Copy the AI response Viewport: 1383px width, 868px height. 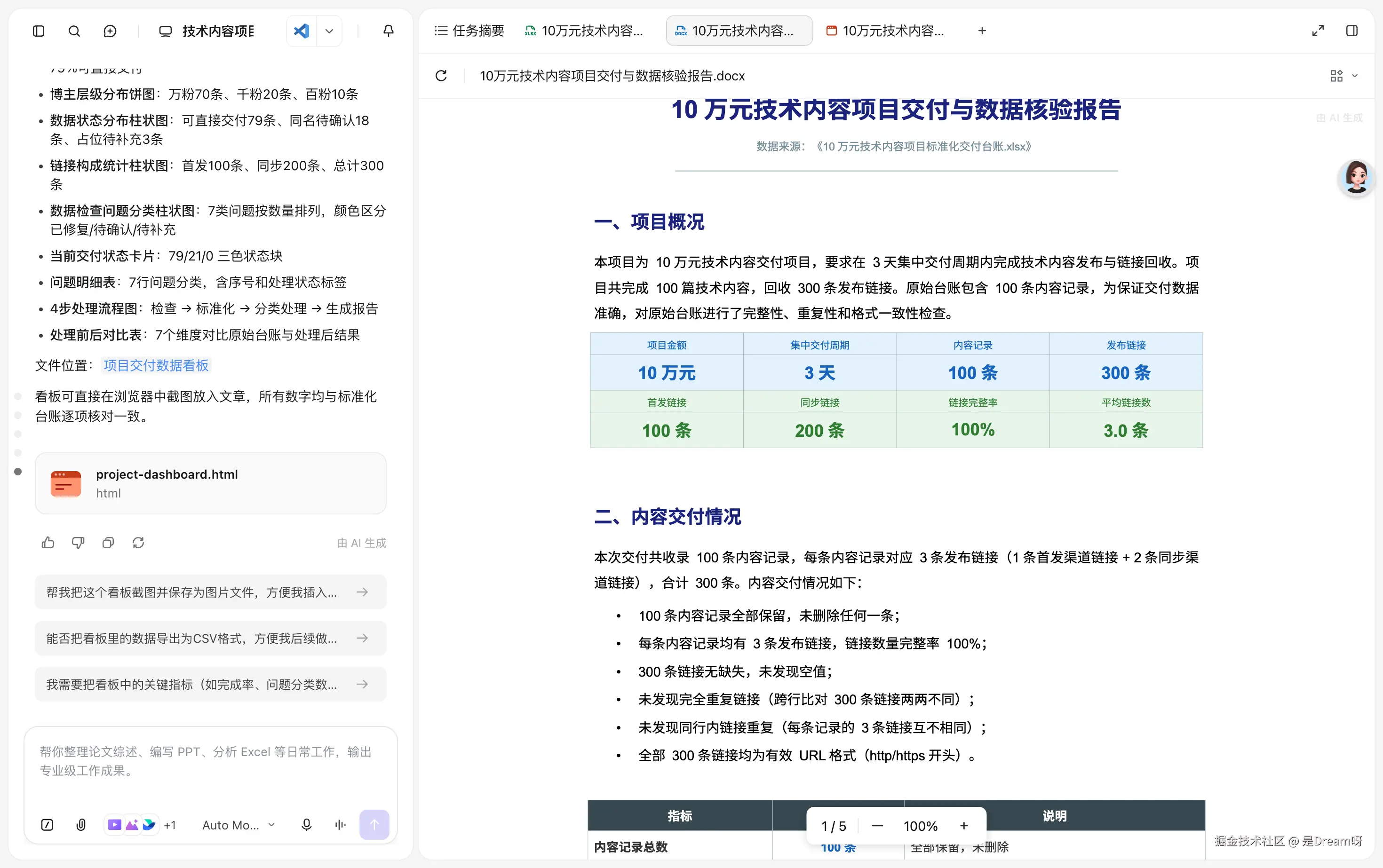pyautogui.click(x=108, y=543)
